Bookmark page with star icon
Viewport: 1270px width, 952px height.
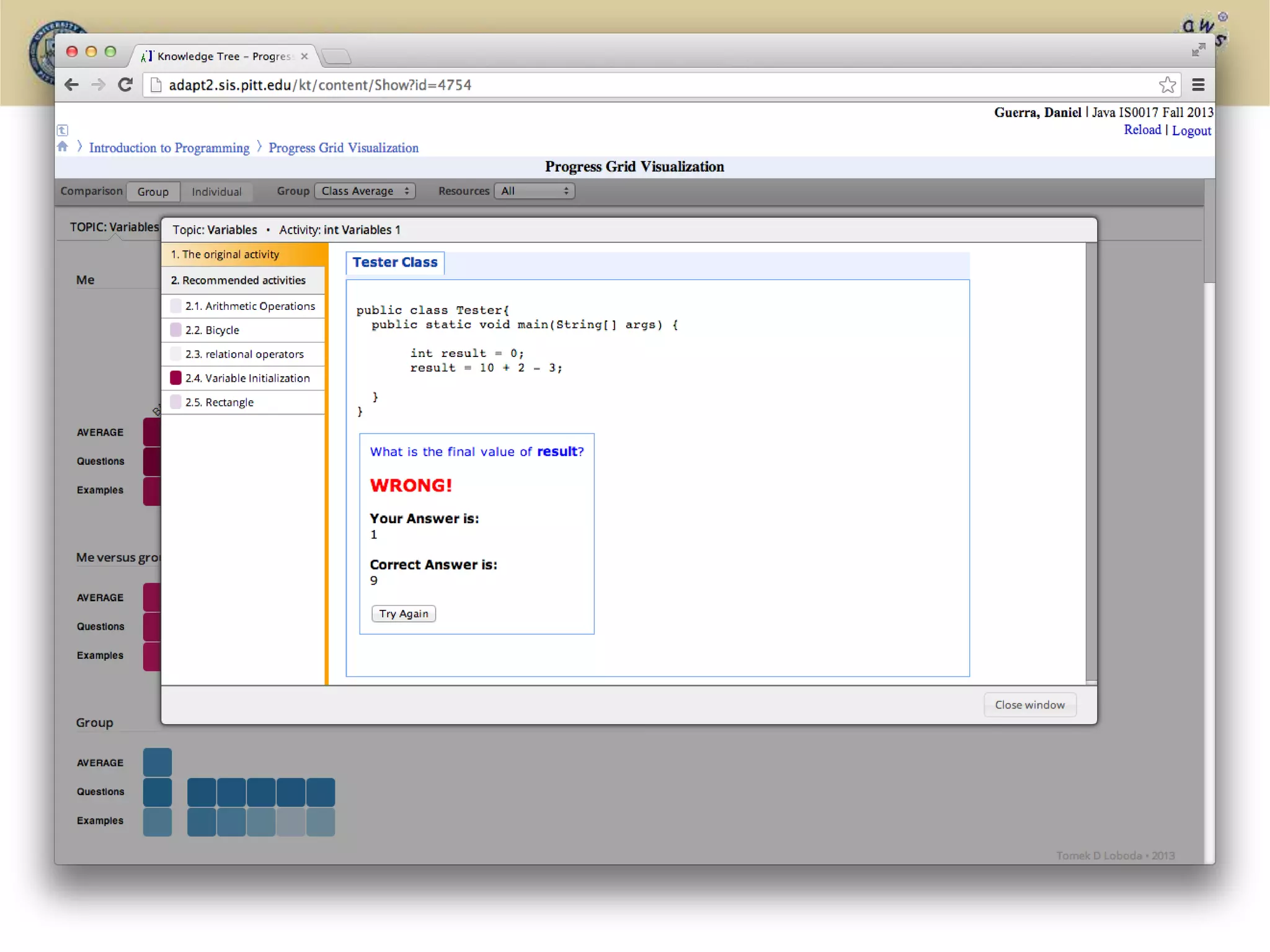(x=1167, y=85)
